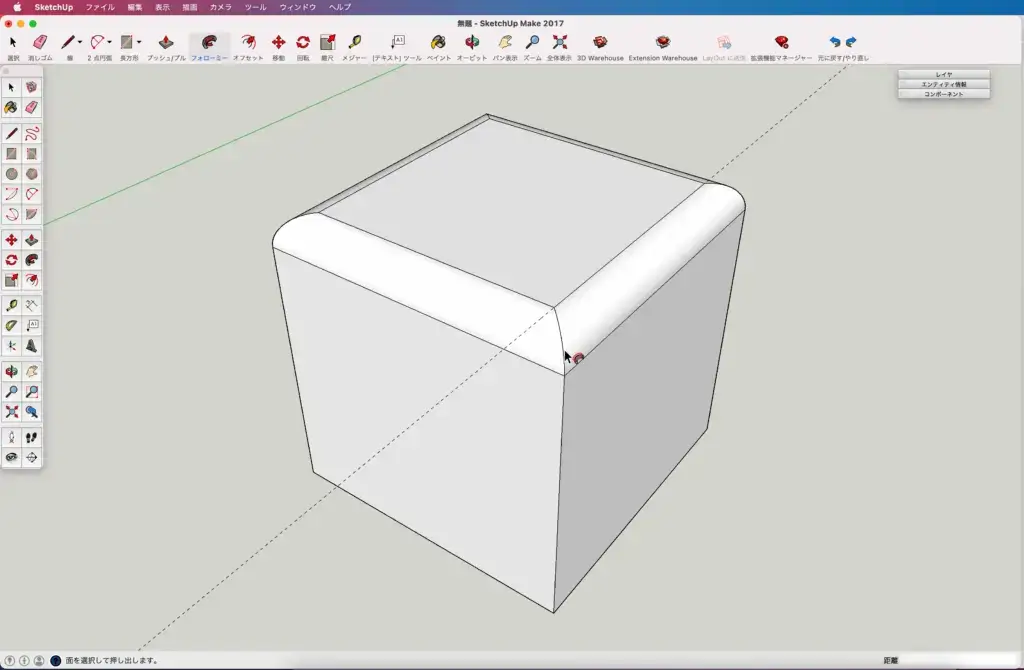
Task: Open the ヘルプ menu
Action: tap(340, 7)
